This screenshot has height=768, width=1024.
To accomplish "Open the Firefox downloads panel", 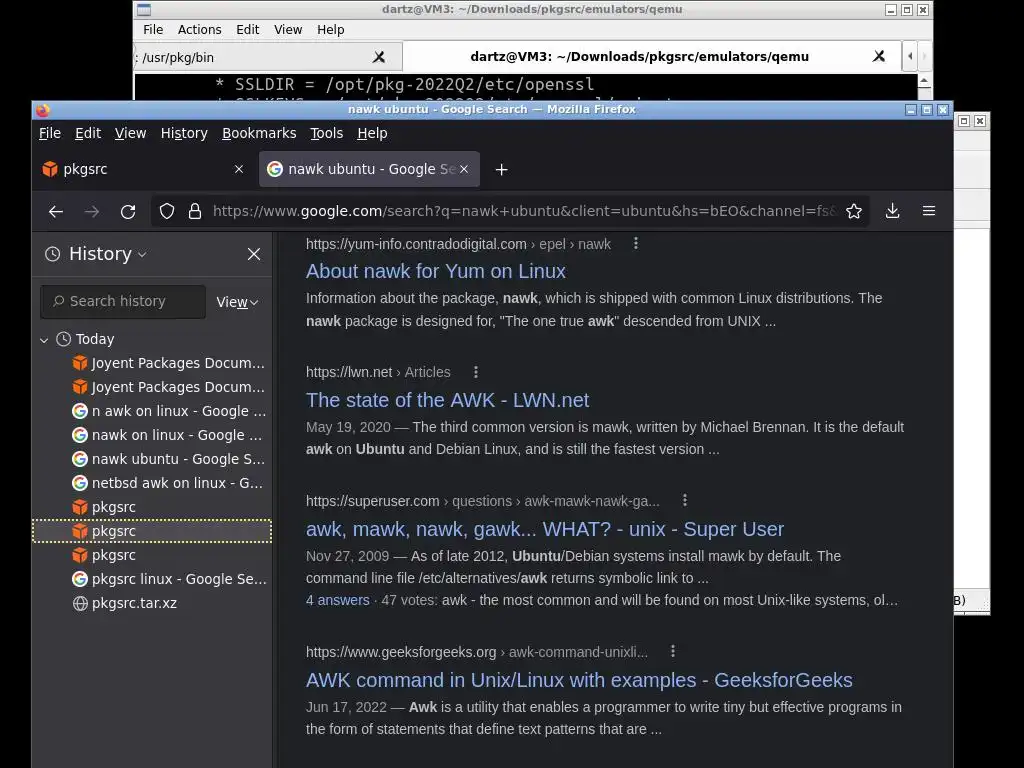I will [x=892, y=211].
